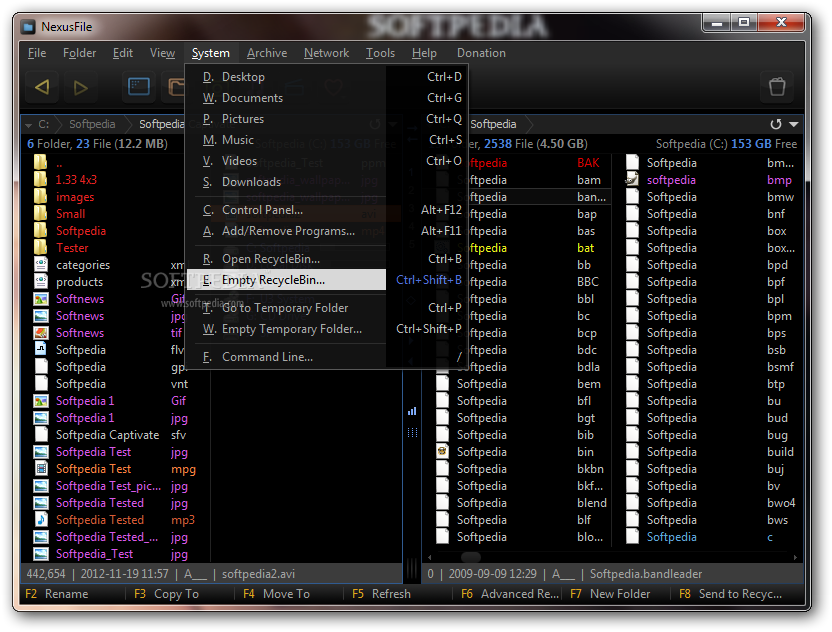Select Go to Temporary Folder entry

(328, 308)
